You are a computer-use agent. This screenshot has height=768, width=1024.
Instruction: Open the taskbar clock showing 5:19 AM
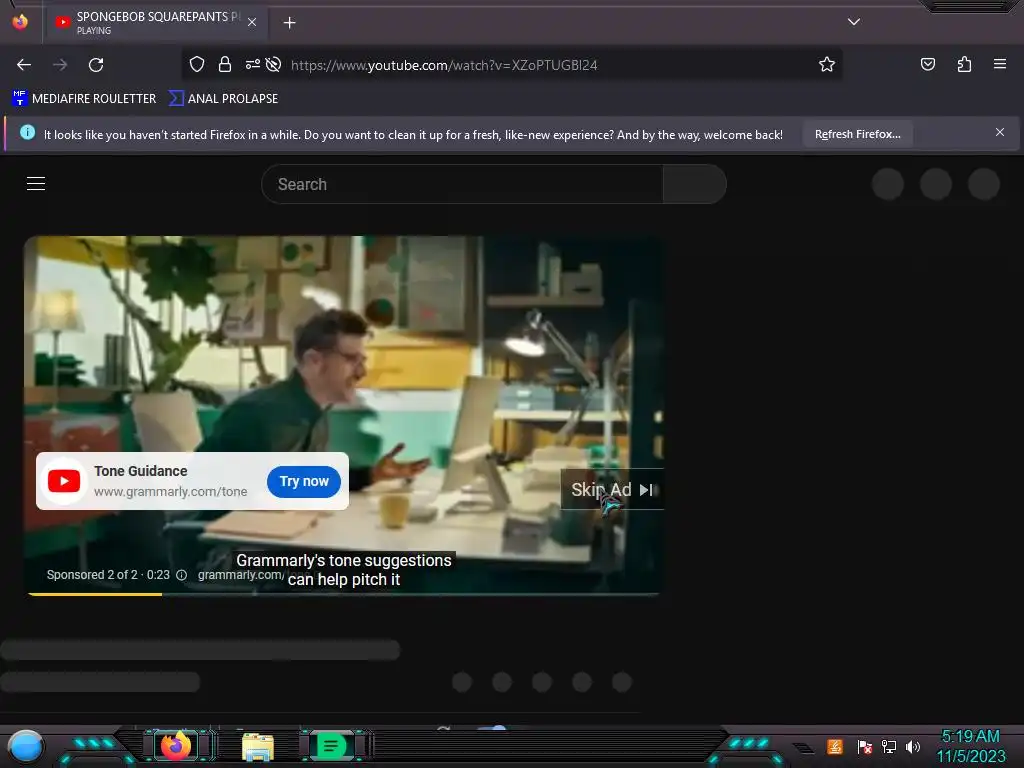click(971, 746)
